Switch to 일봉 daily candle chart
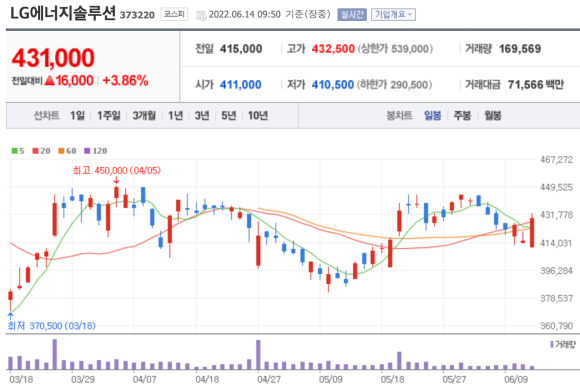The width and height of the screenshot is (580, 391). tap(433, 116)
